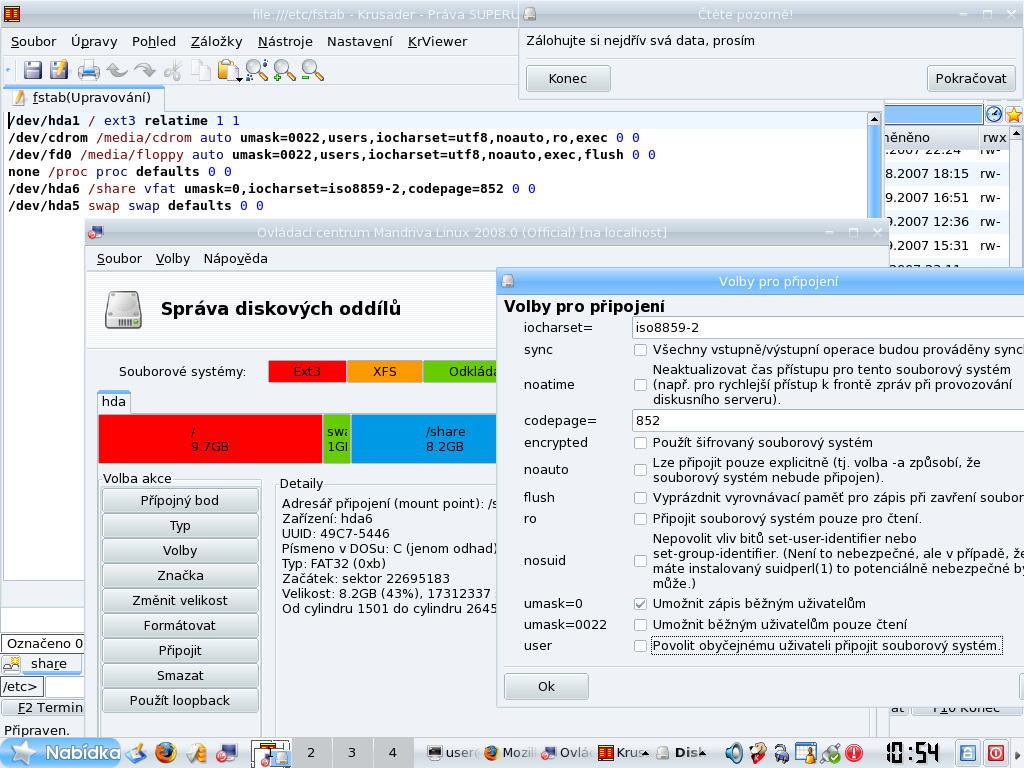
Task: Click Pokračovat in the warning dialog
Action: click(x=970, y=78)
